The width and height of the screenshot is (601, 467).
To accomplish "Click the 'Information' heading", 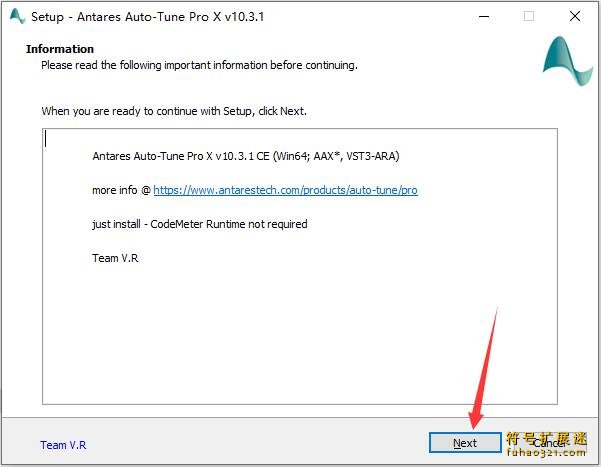I will pos(60,49).
